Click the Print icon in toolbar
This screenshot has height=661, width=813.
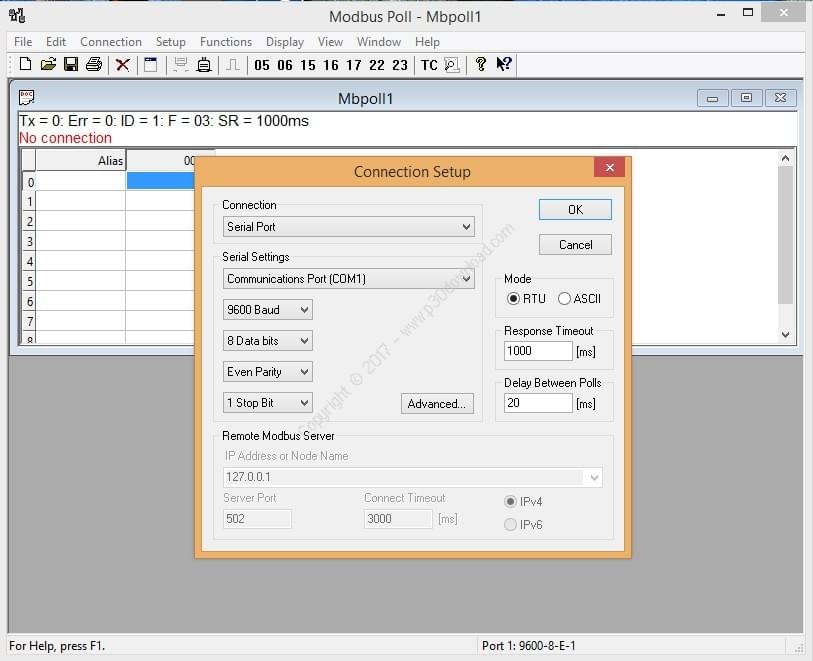(94, 65)
